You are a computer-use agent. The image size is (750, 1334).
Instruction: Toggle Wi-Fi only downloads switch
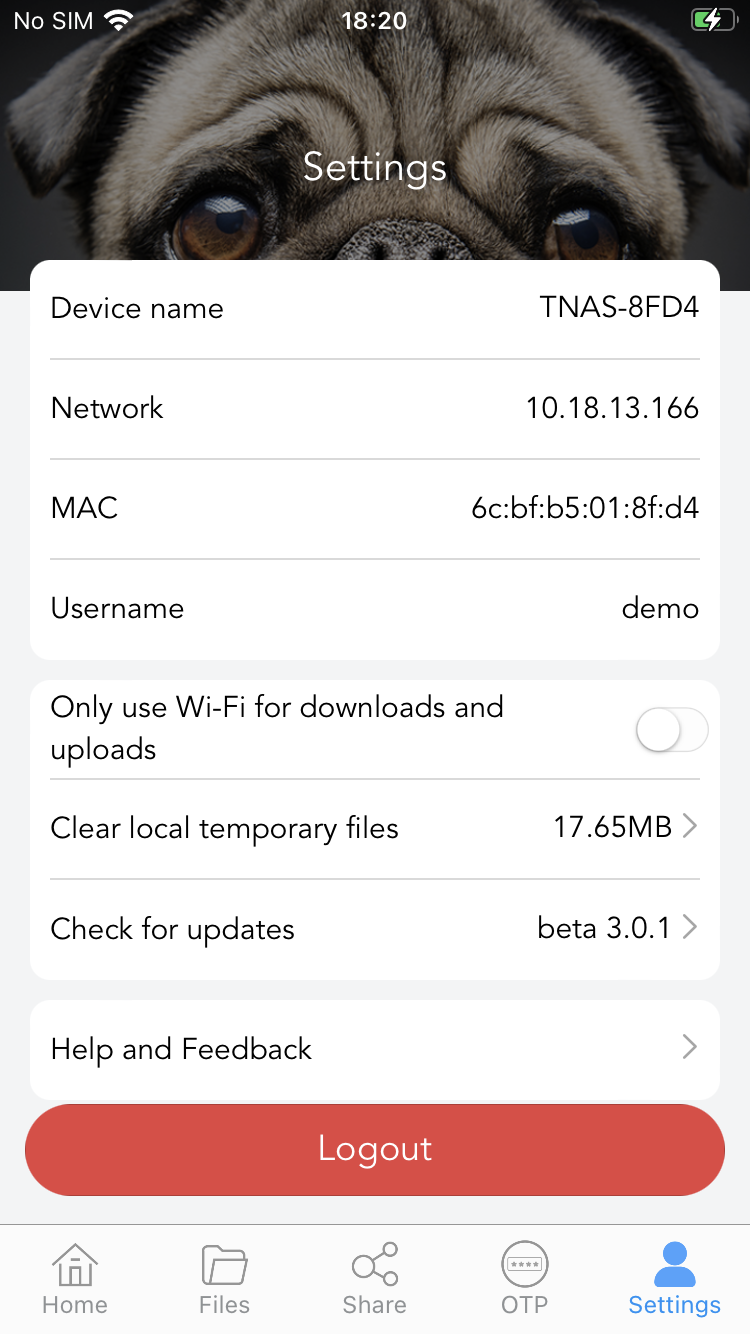pyautogui.click(x=672, y=730)
